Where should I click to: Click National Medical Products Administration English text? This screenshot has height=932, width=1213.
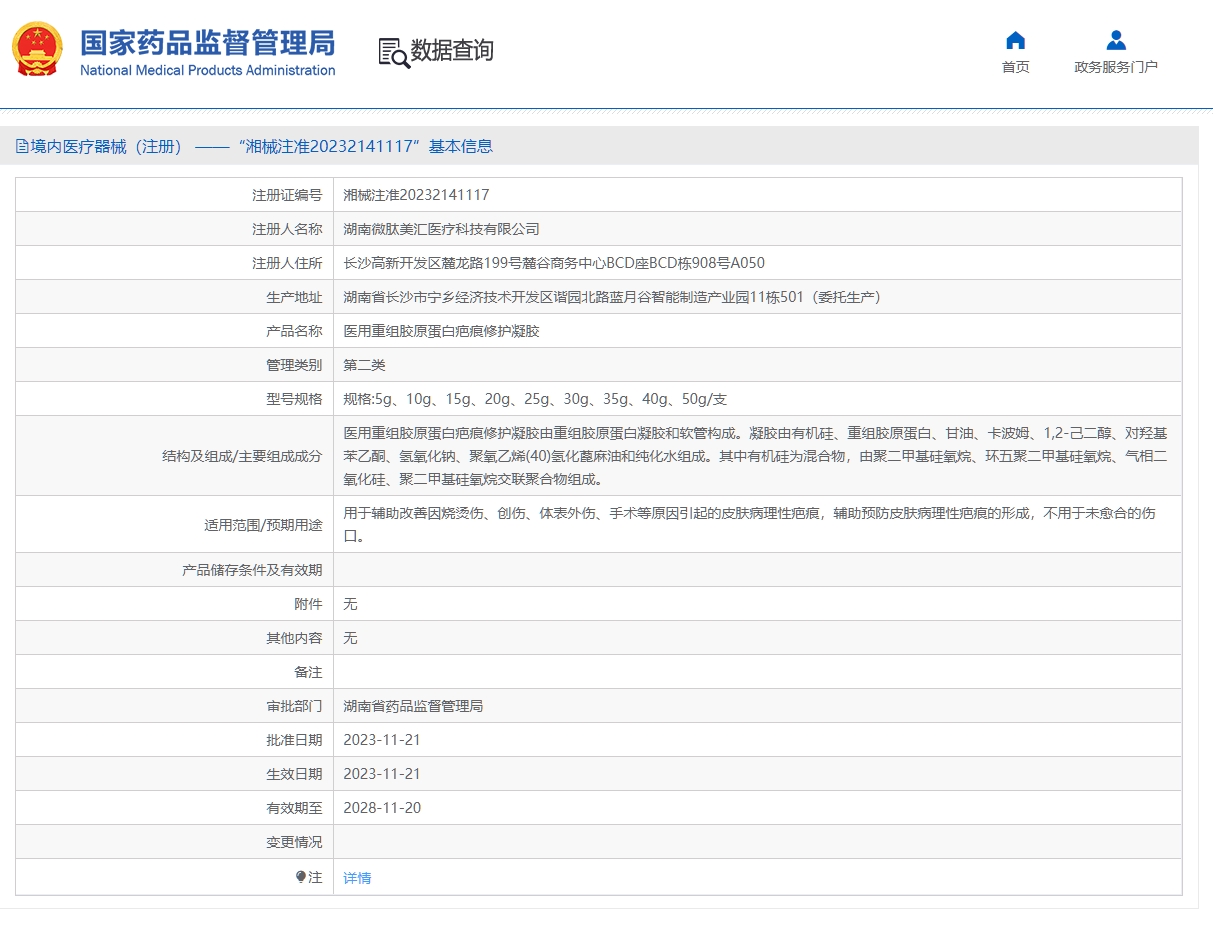(x=207, y=71)
